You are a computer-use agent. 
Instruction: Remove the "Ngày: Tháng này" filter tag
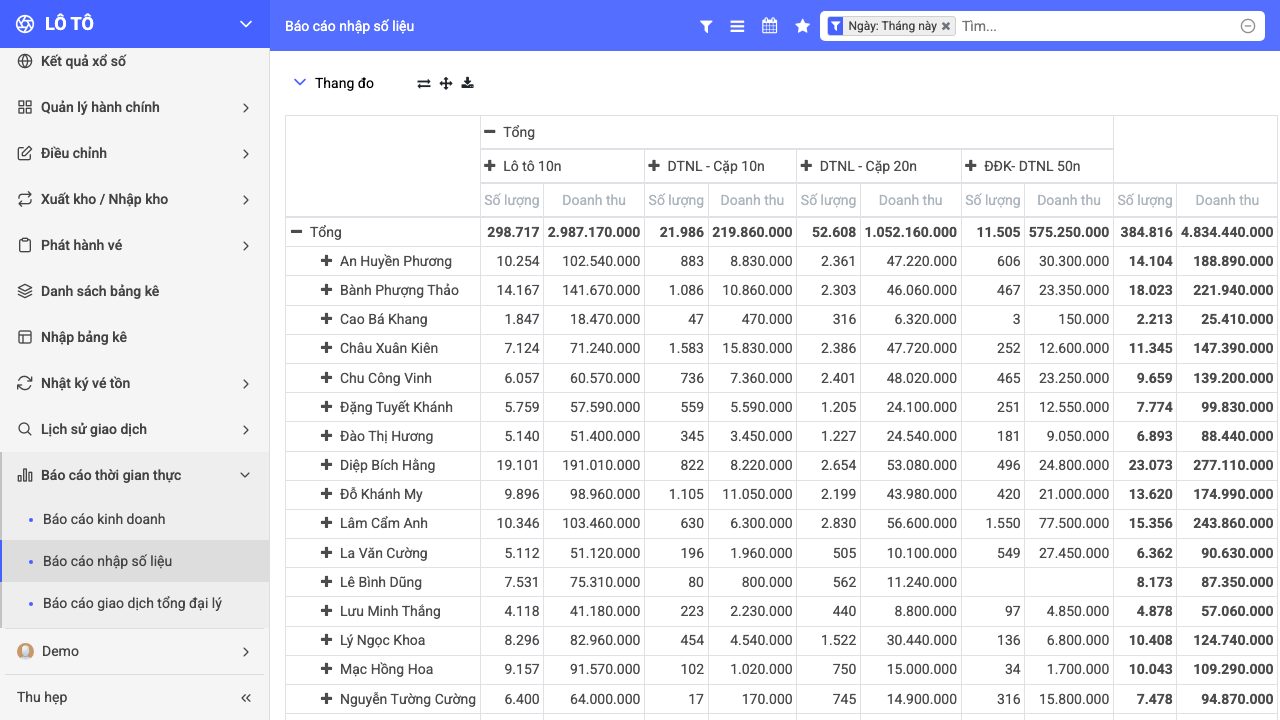coord(946,26)
